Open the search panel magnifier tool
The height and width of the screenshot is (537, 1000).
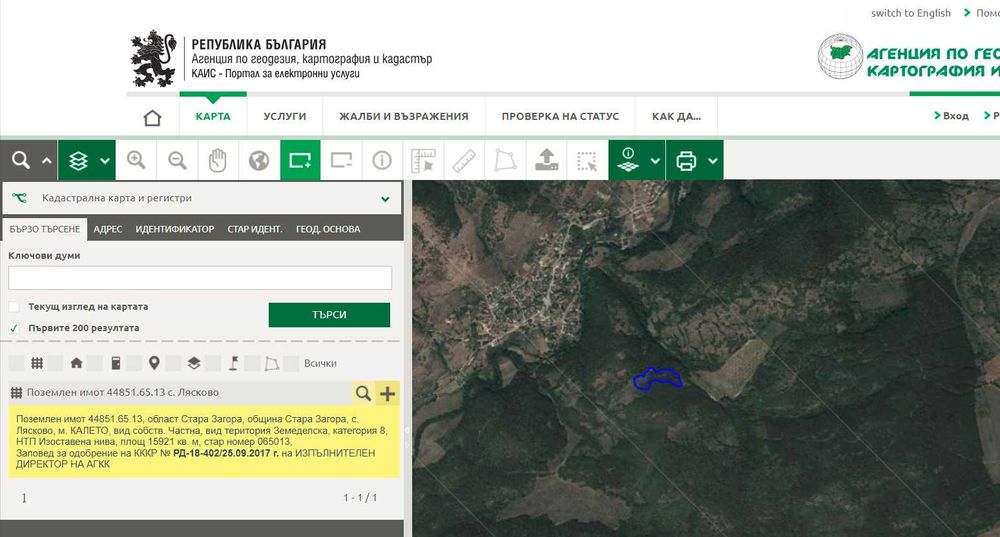[20, 160]
